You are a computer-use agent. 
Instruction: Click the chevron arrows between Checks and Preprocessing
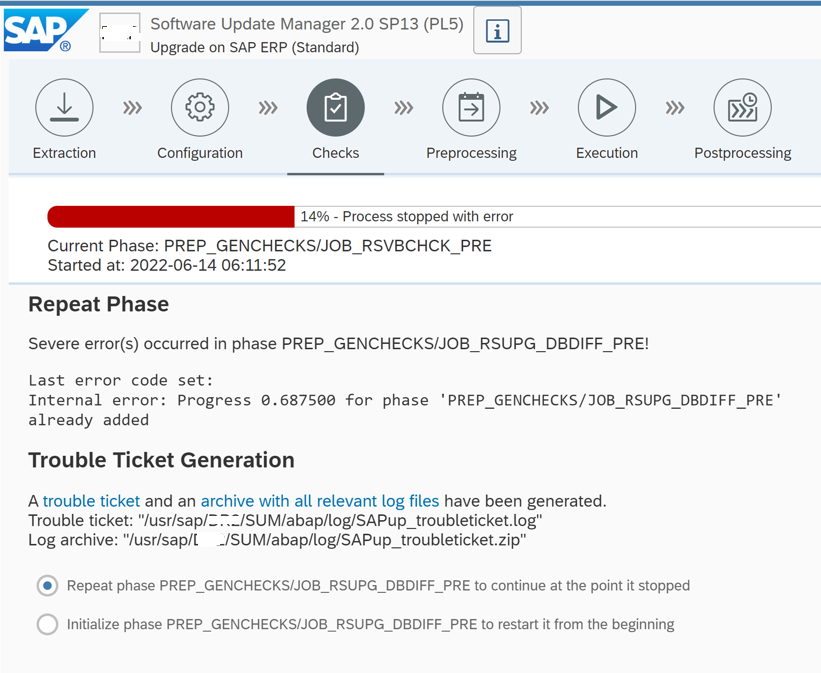(403, 108)
